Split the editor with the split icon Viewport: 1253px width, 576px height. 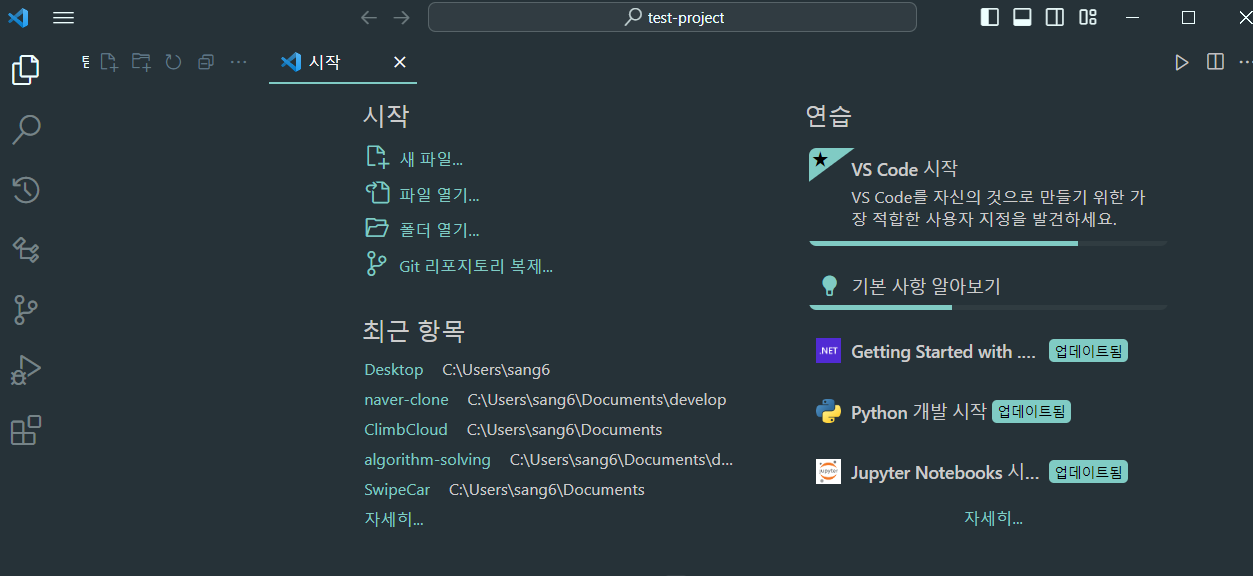pos(1215,62)
